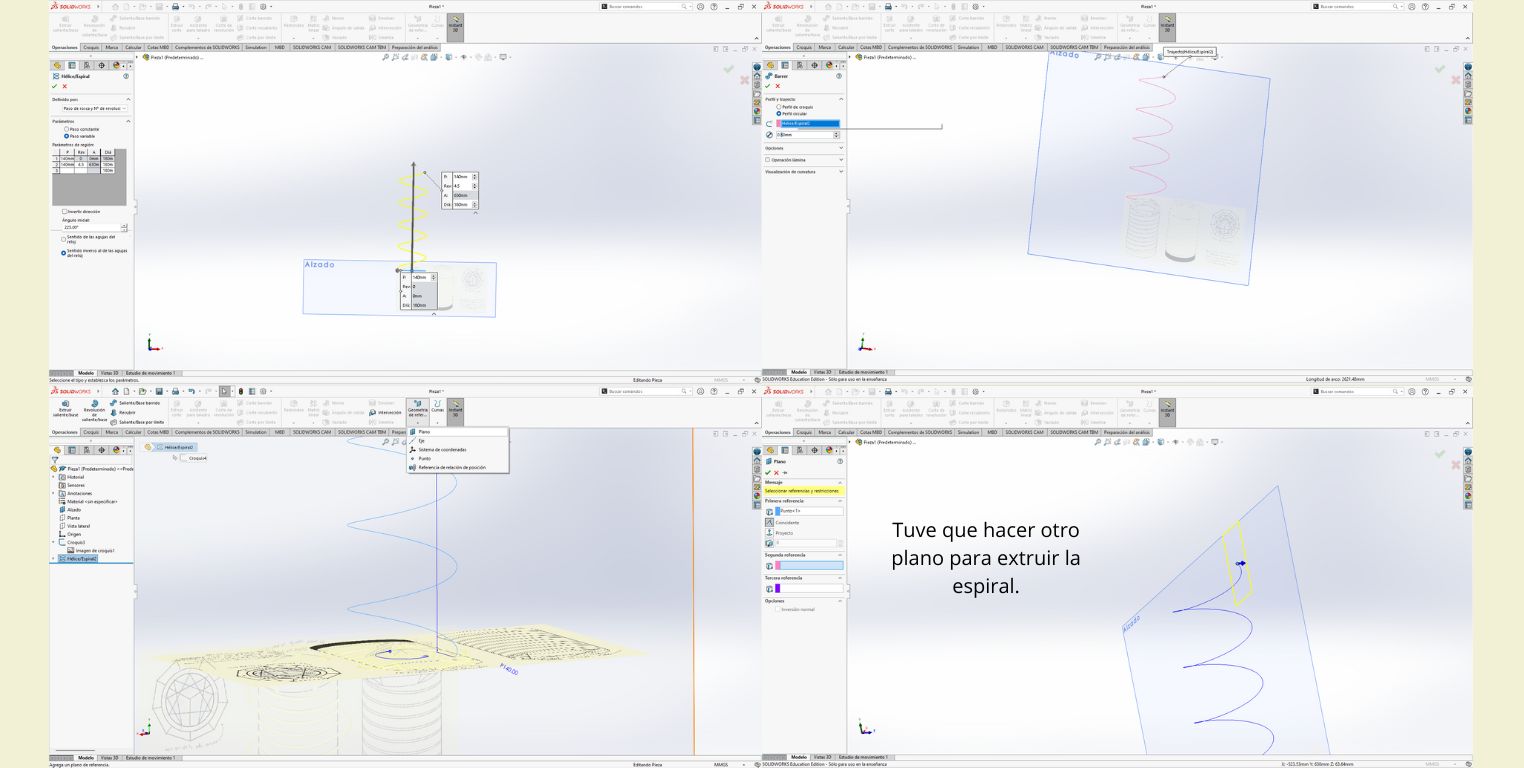The height and width of the screenshot is (768, 1524).
Task: Accept the Hélice/Espiral feature with green checkmark
Action: (x=54, y=86)
